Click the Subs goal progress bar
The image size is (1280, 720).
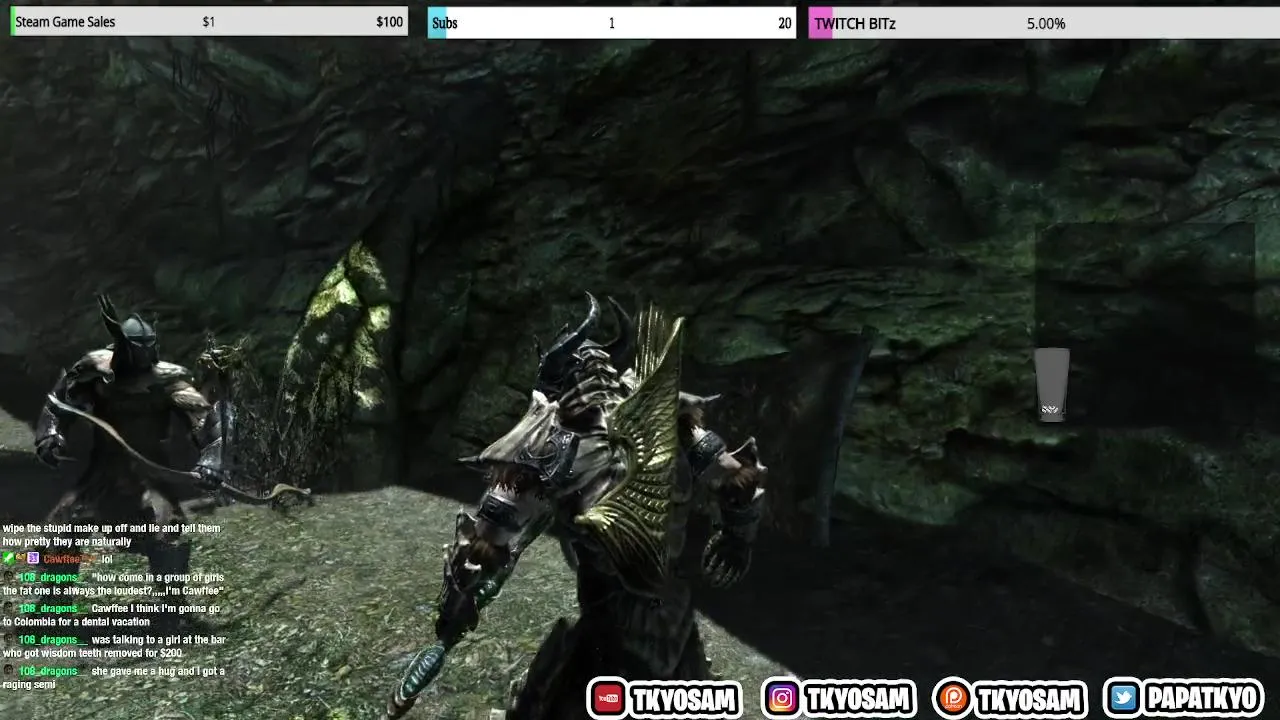tap(611, 23)
